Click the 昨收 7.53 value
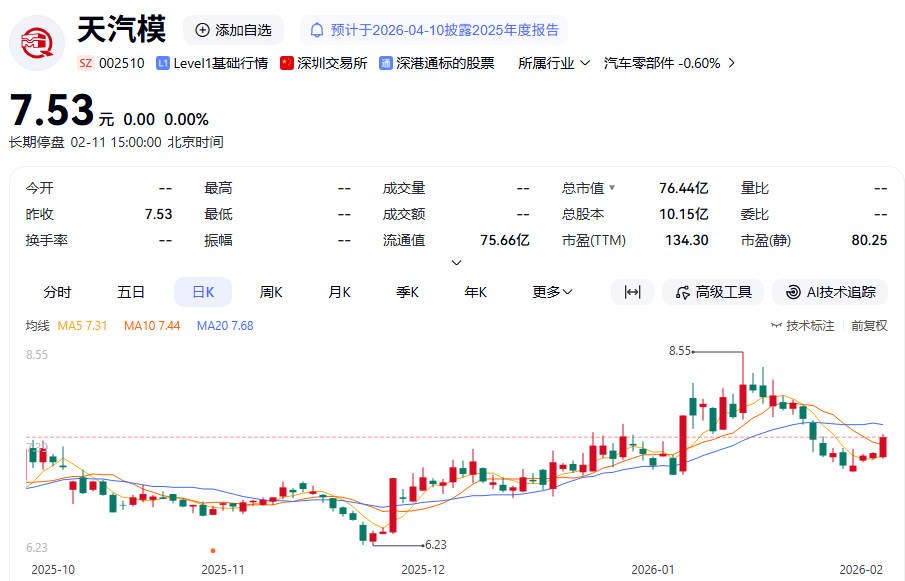The width and height of the screenshot is (905, 581). 158,214
